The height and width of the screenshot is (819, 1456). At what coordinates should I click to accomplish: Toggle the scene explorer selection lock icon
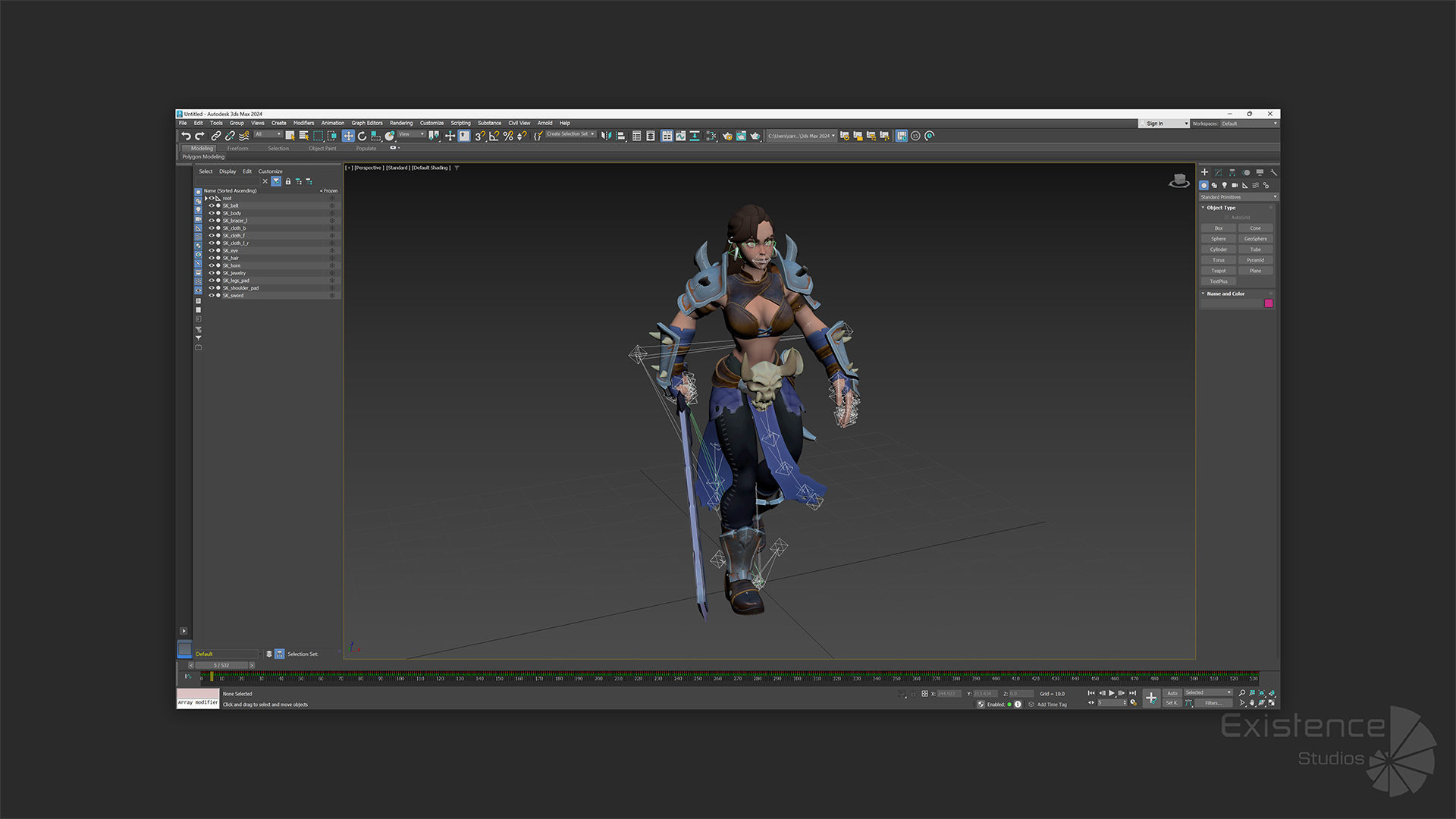[288, 181]
